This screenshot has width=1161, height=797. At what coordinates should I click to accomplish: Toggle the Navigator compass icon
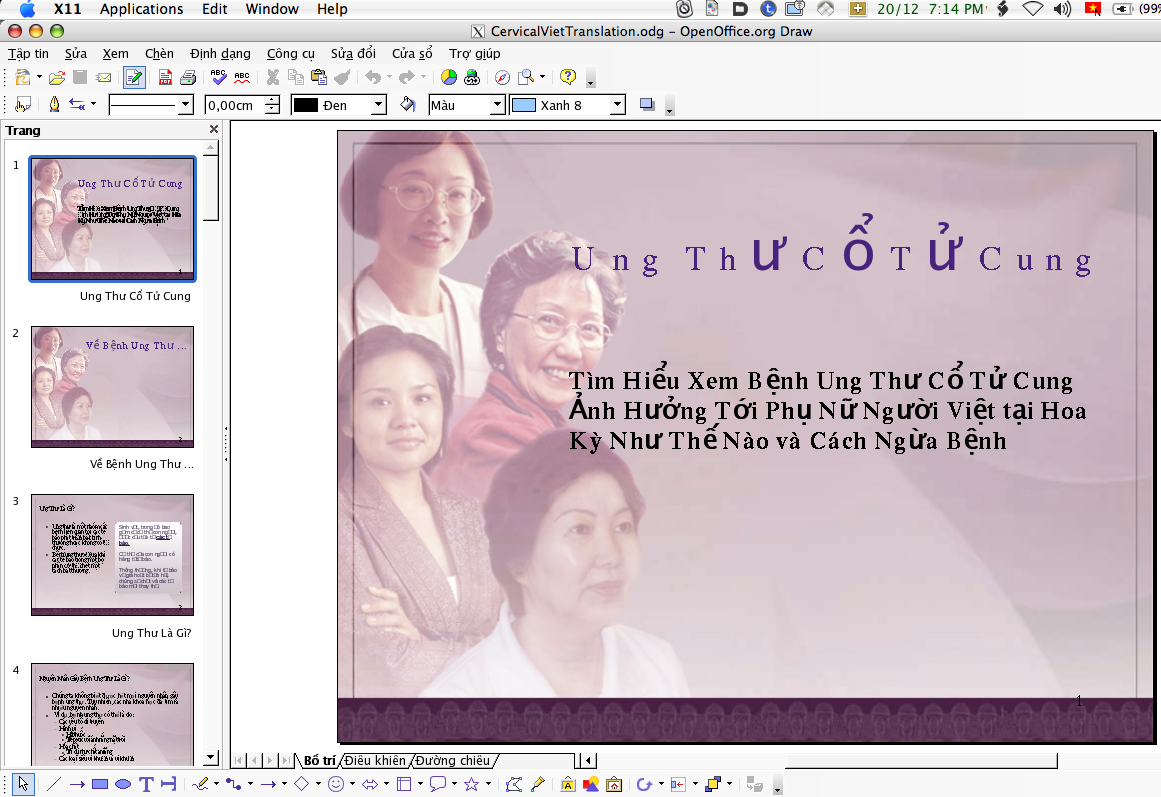pyautogui.click(x=502, y=77)
